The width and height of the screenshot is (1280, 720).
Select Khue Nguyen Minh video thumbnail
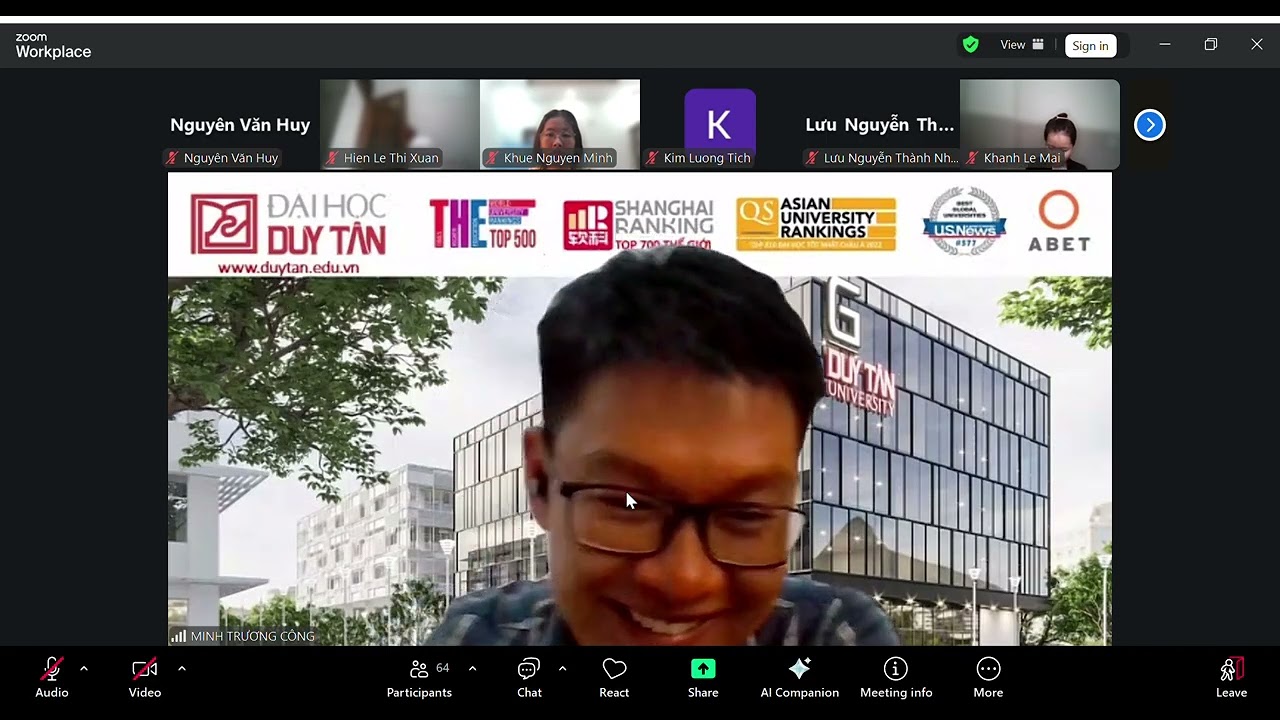click(560, 125)
